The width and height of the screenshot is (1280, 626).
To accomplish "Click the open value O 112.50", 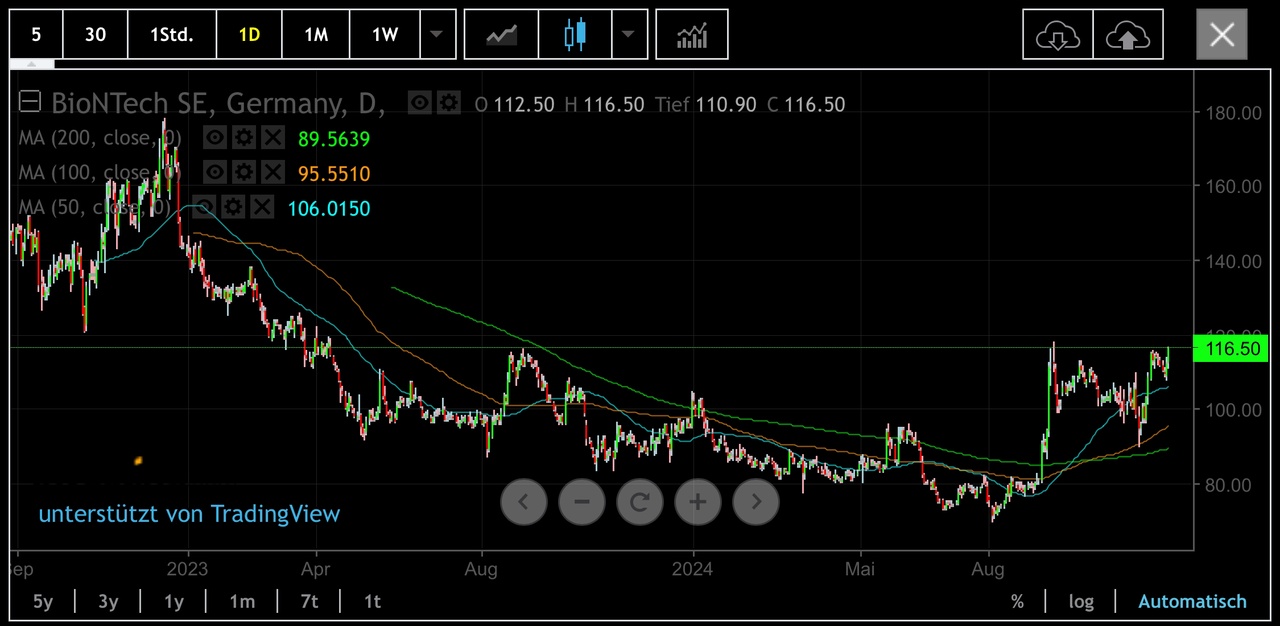I will pyautogui.click(x=514, y=104).
